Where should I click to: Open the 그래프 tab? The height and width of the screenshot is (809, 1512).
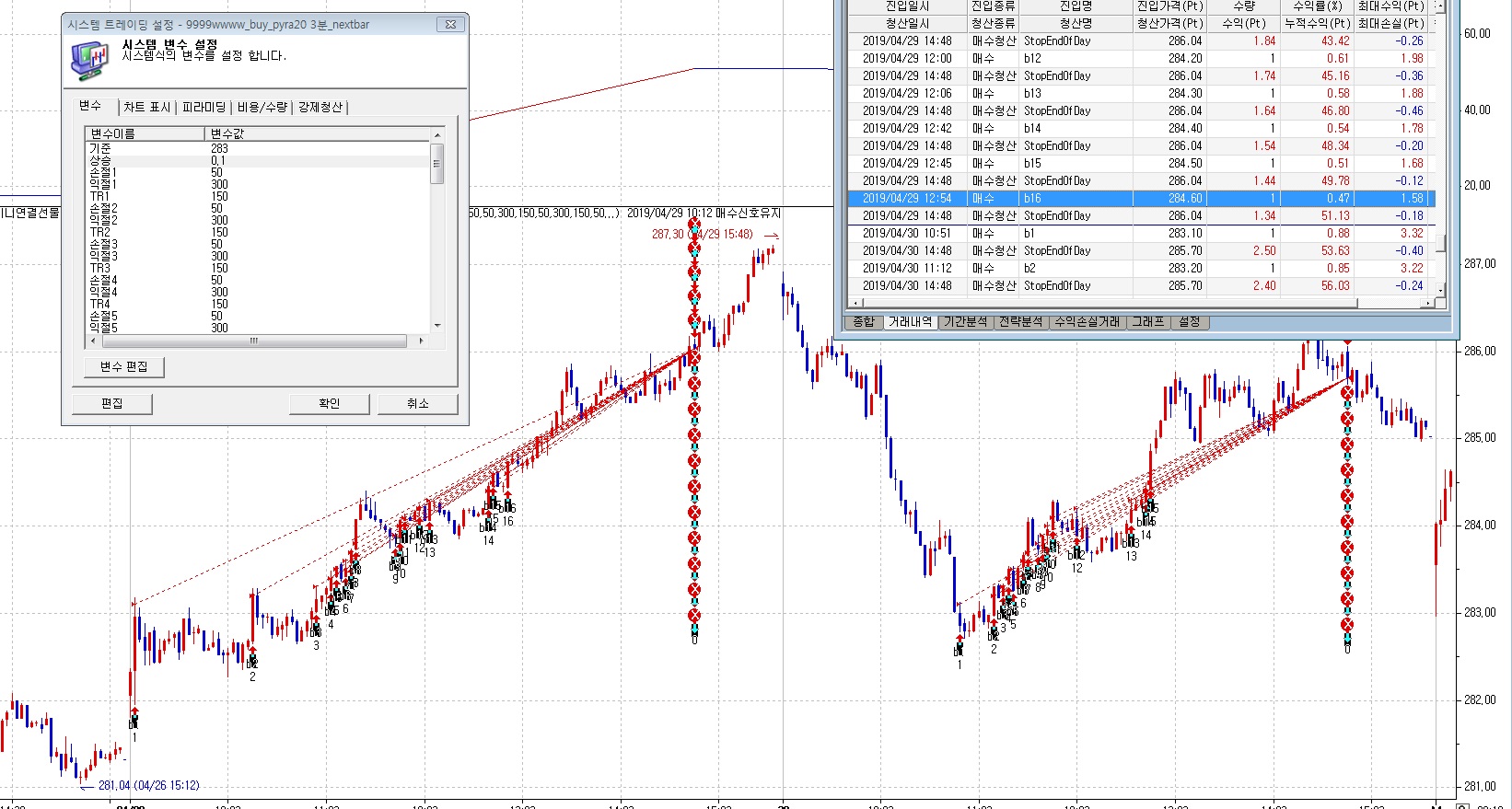(1147, 322)
